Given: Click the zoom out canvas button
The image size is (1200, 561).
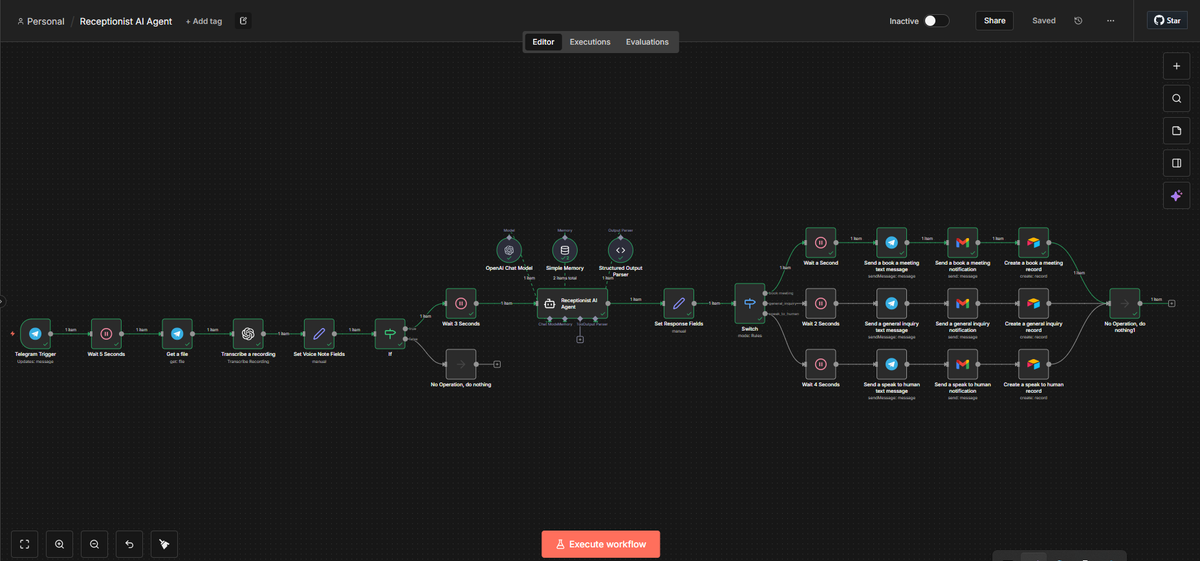Looking at the screenshot, I should click(94, 544).
